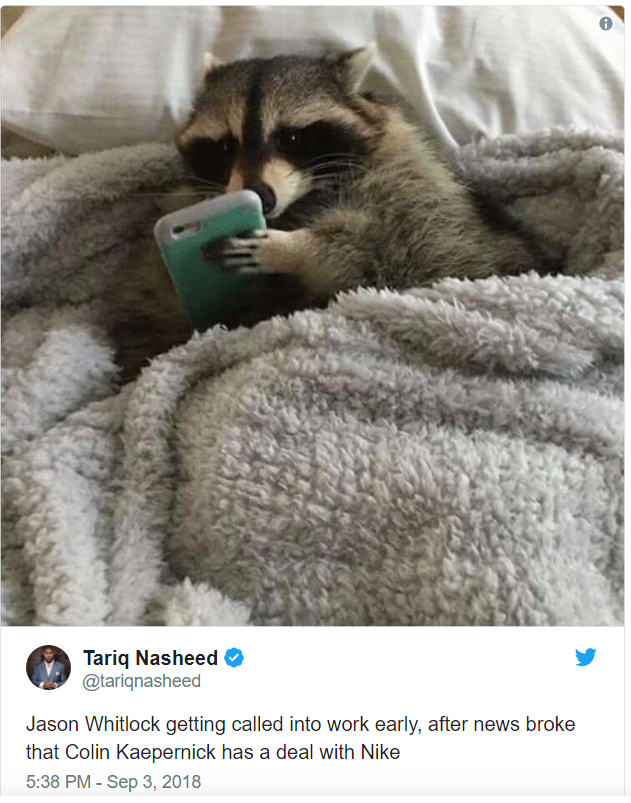631x803 pixels.
Task: Open the raccoon photo in full view
Action: coord(312,316)
